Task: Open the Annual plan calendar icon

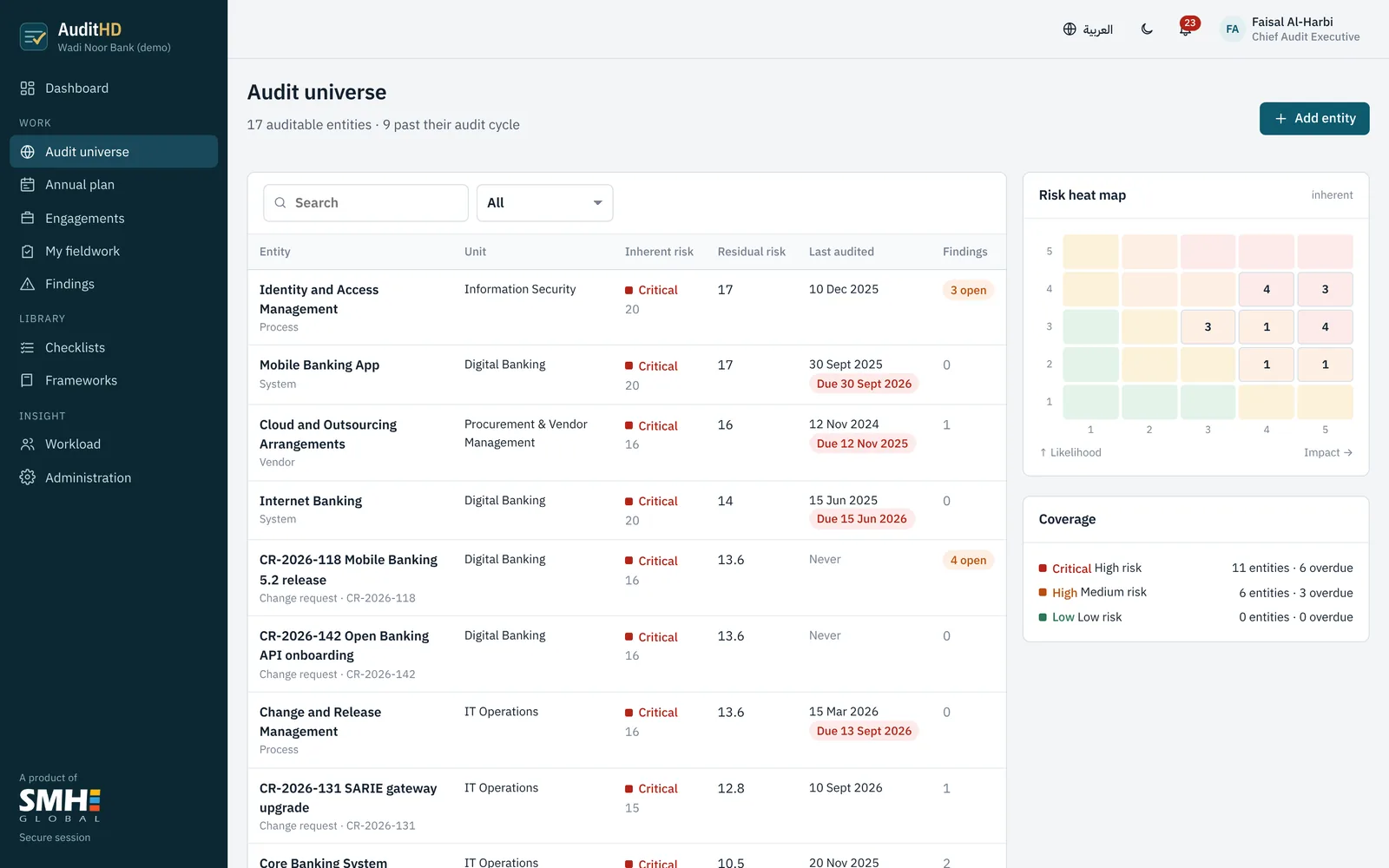Action: coord(28,185)
